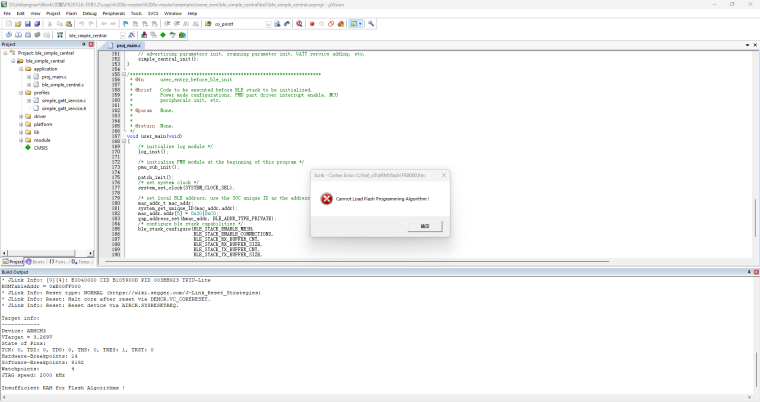Open the Project menu
The width and height of the screenshot is (760, 402).
[x=53, y=14]
